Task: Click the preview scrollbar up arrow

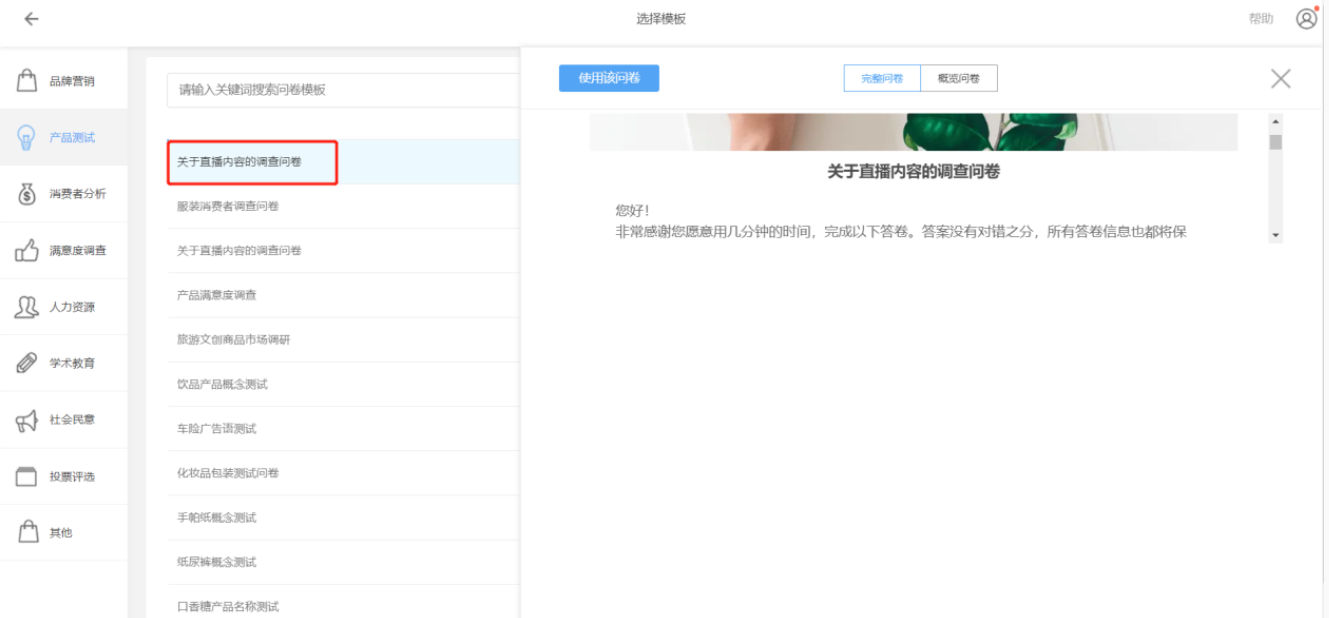Action: tap(1275, 121)
